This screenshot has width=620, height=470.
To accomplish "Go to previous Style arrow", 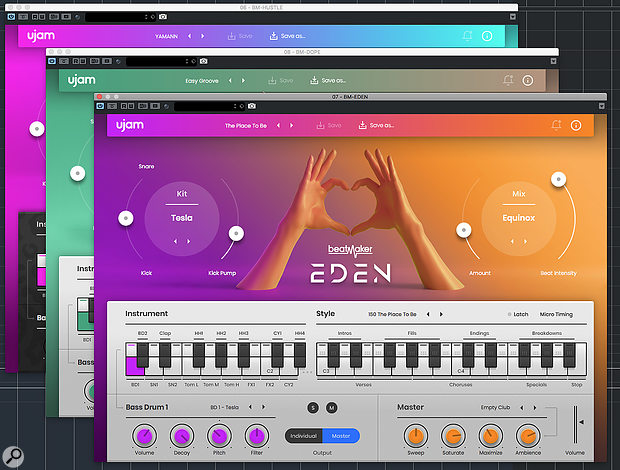I will click(x=428, y=314).
